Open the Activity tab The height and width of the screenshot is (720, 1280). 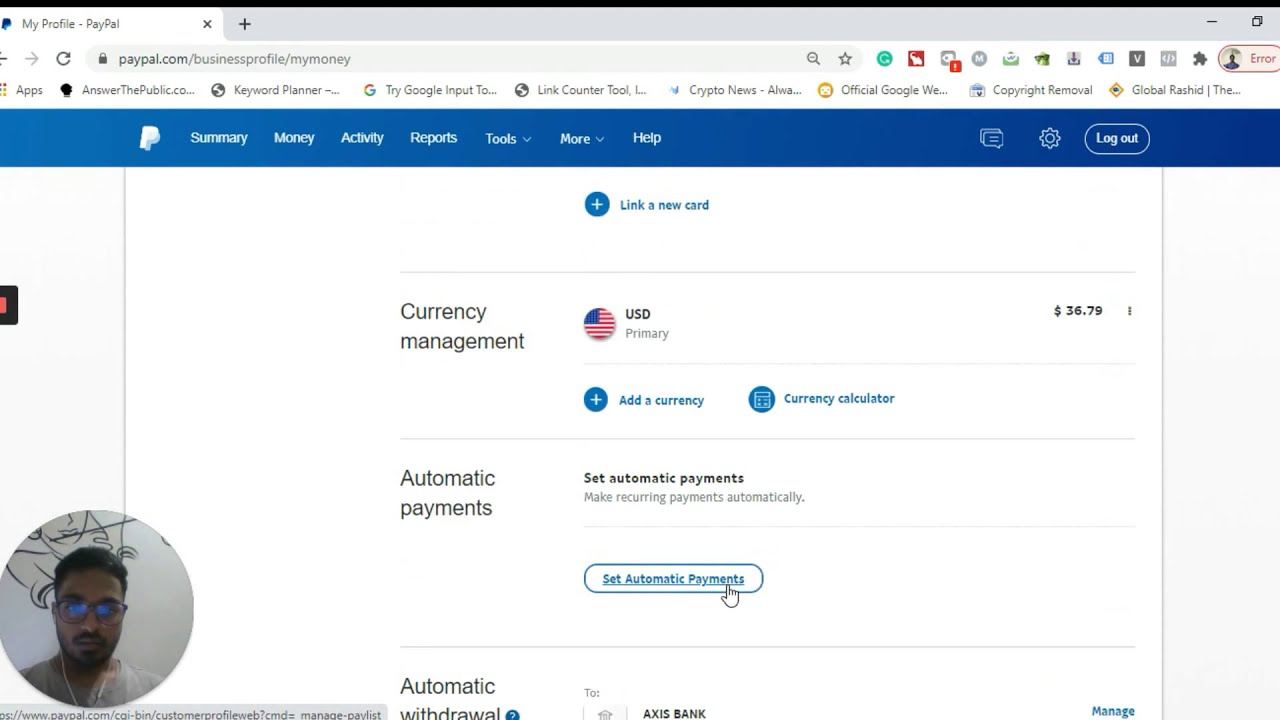(362, 138)
